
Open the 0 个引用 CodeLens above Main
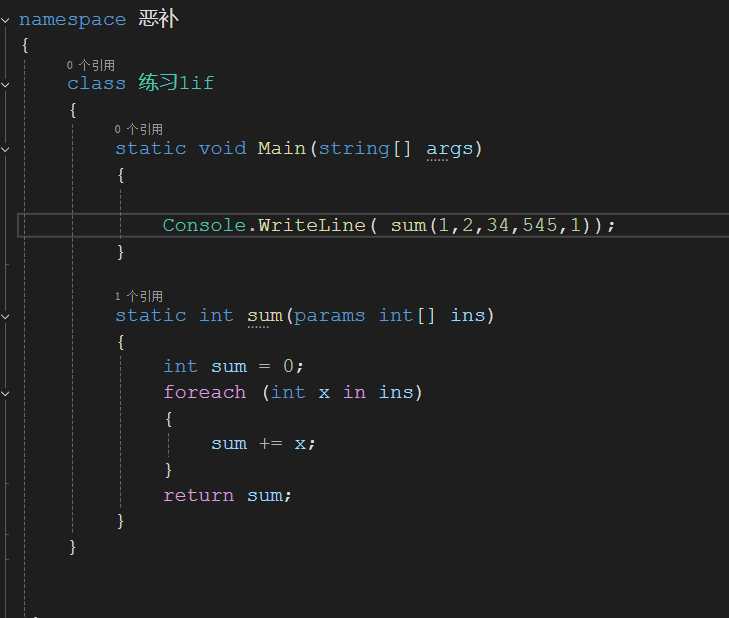tap(139, 129)
